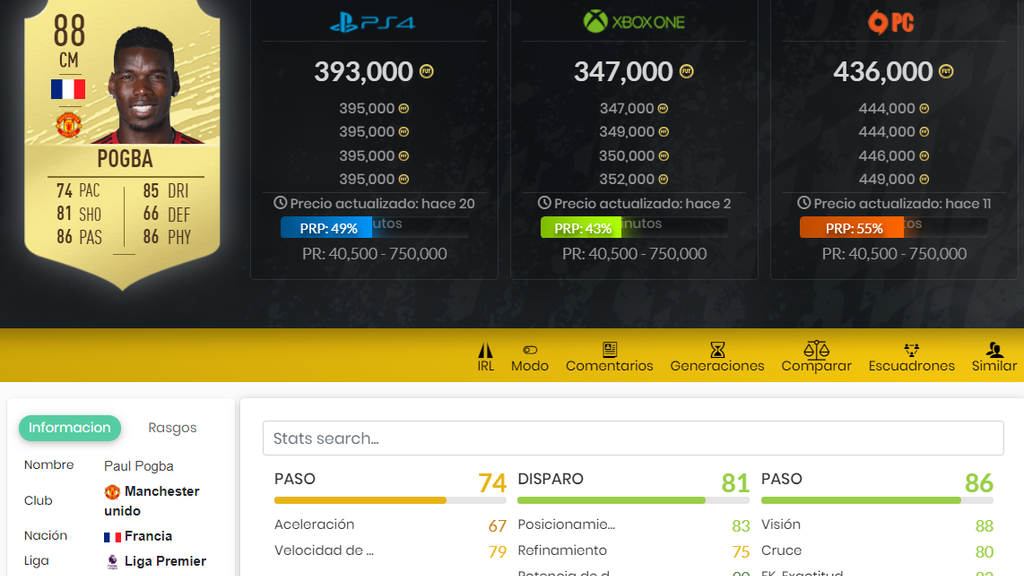The height and width of the screenshot is (576, 1024).
Task: Click the Refinamiento stat row
Action: coord(633,551)
